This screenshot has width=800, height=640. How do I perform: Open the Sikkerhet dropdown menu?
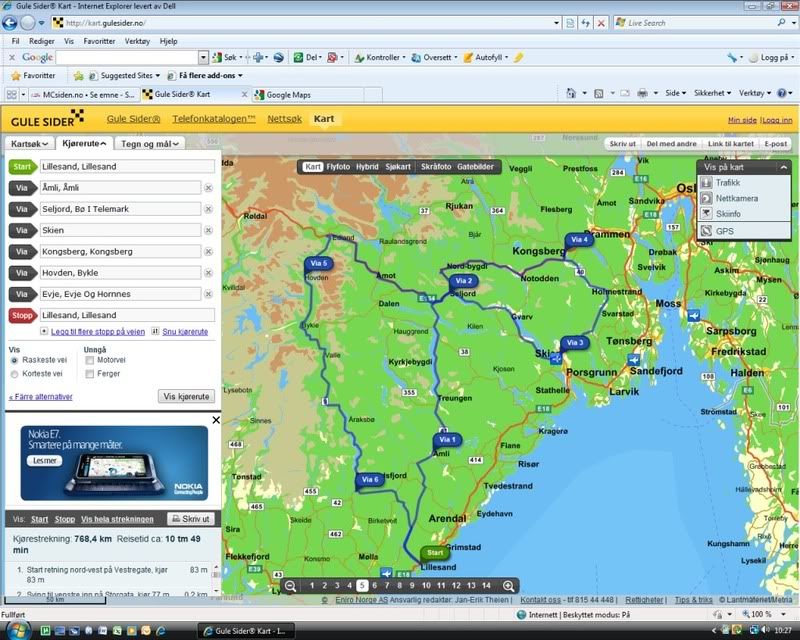click(x=712, y=93)
